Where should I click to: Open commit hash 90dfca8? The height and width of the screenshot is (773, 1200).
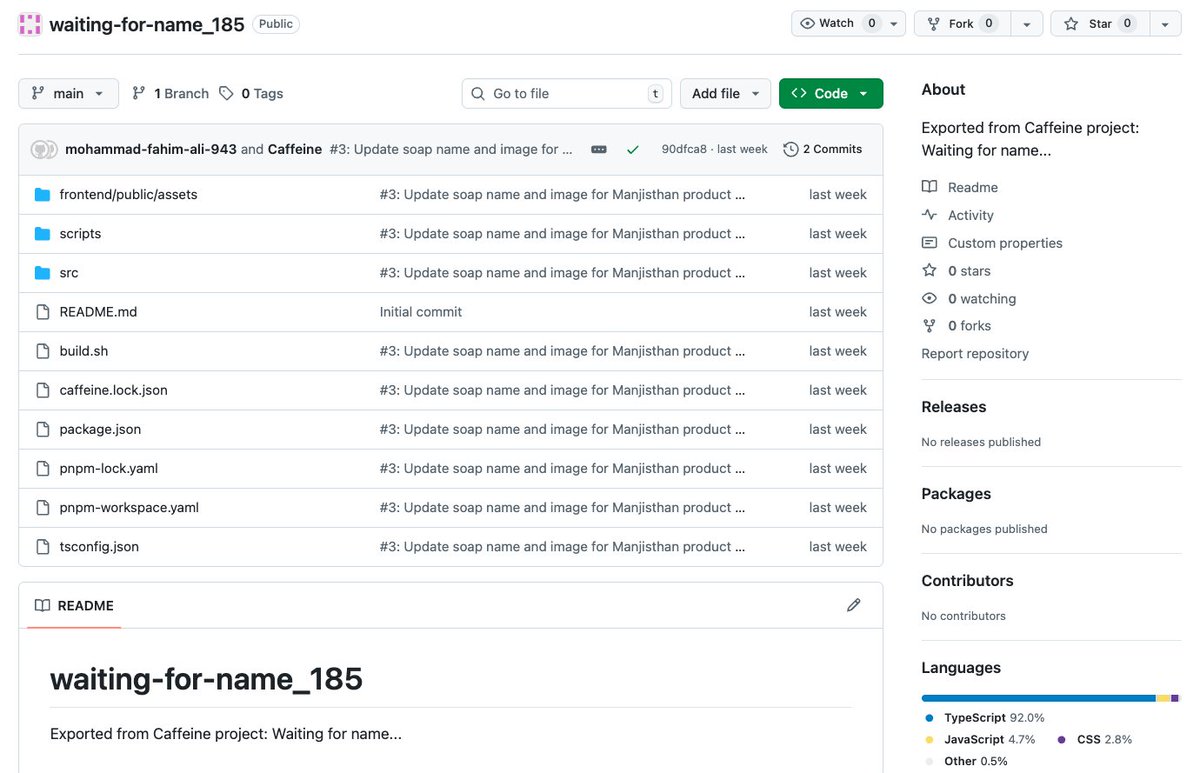[x=684, y=149]
